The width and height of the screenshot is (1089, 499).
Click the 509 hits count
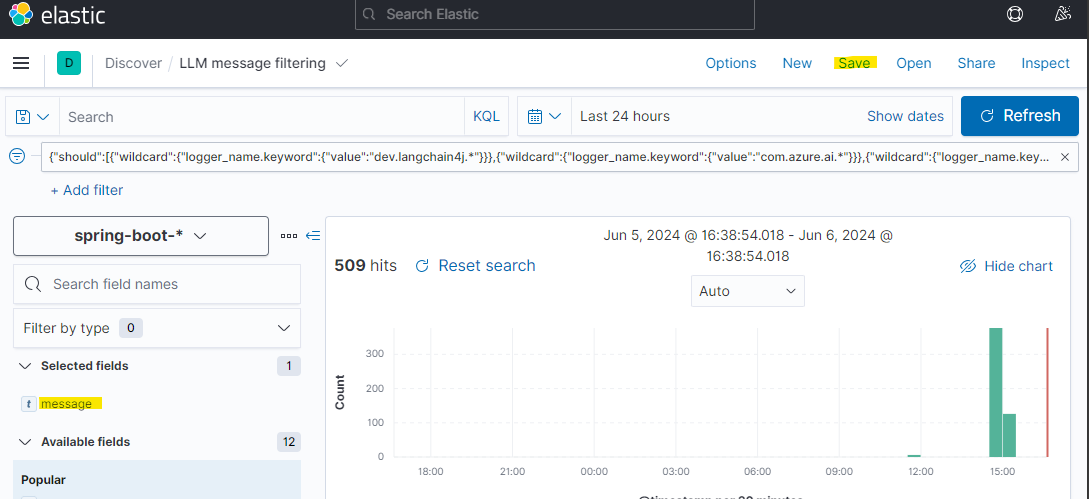point(365,265)
